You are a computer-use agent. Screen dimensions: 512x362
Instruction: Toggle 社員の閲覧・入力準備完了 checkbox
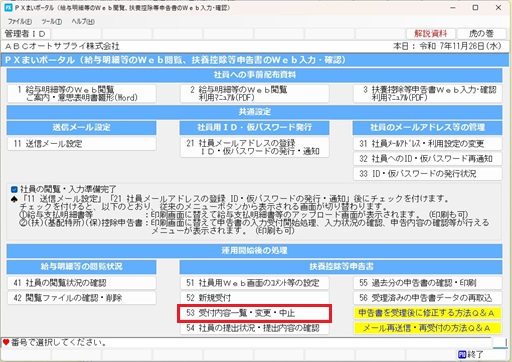(x=14, y=190)
